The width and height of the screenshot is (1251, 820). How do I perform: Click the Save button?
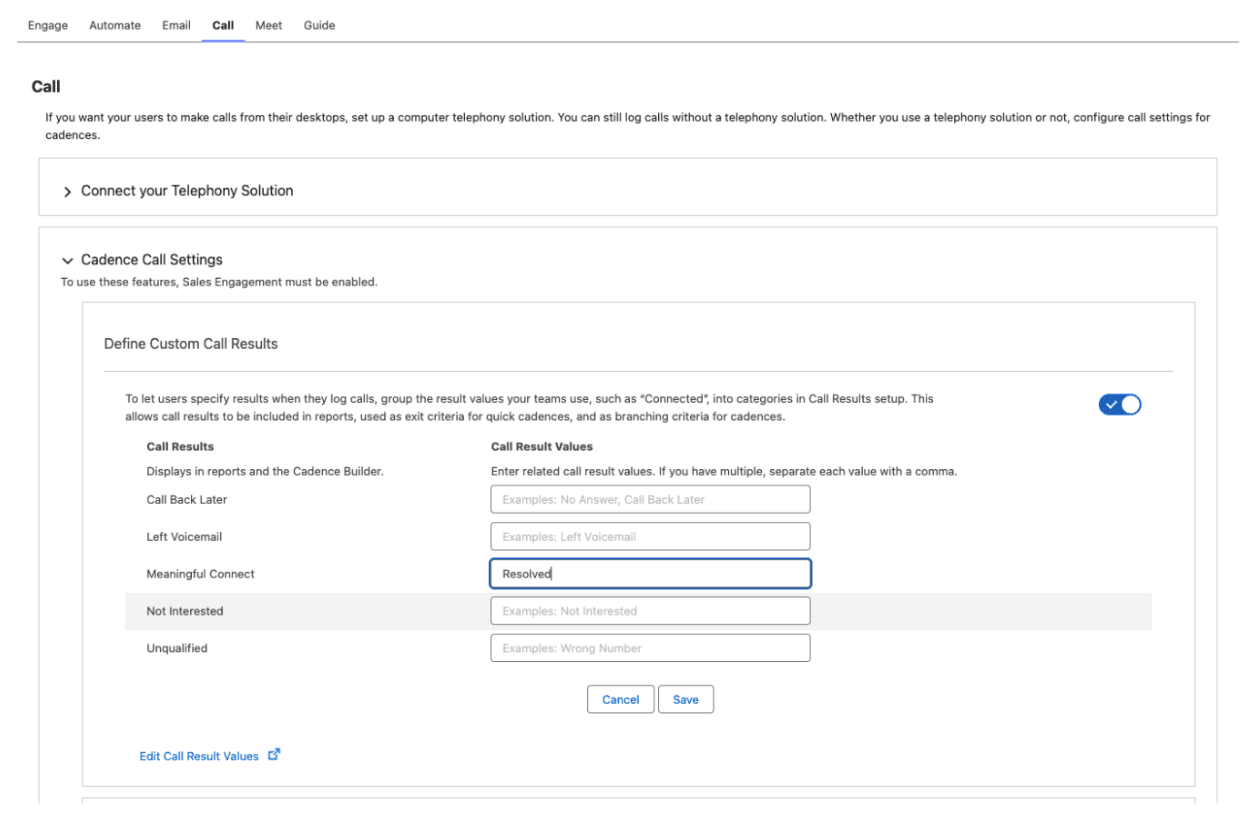685,700
